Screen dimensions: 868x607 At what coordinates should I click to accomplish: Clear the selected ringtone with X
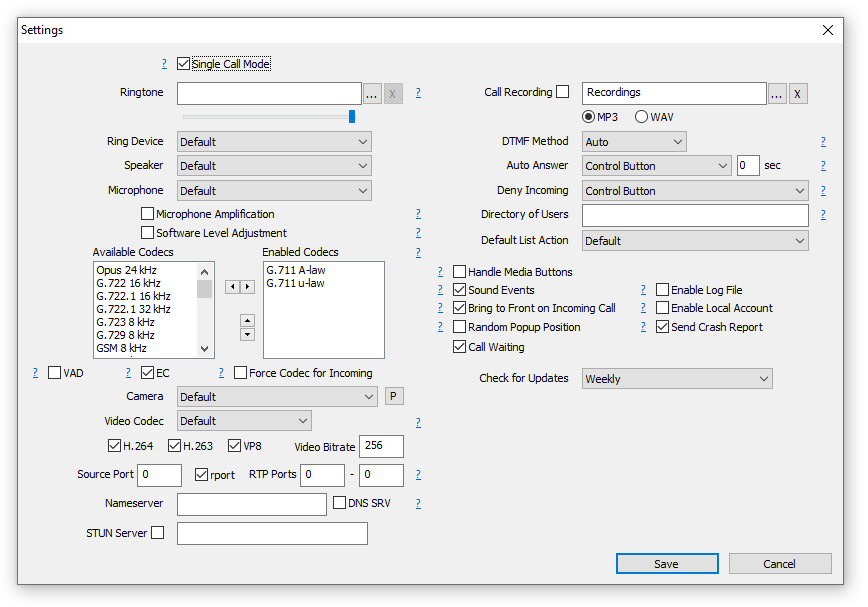coord(392,92)
